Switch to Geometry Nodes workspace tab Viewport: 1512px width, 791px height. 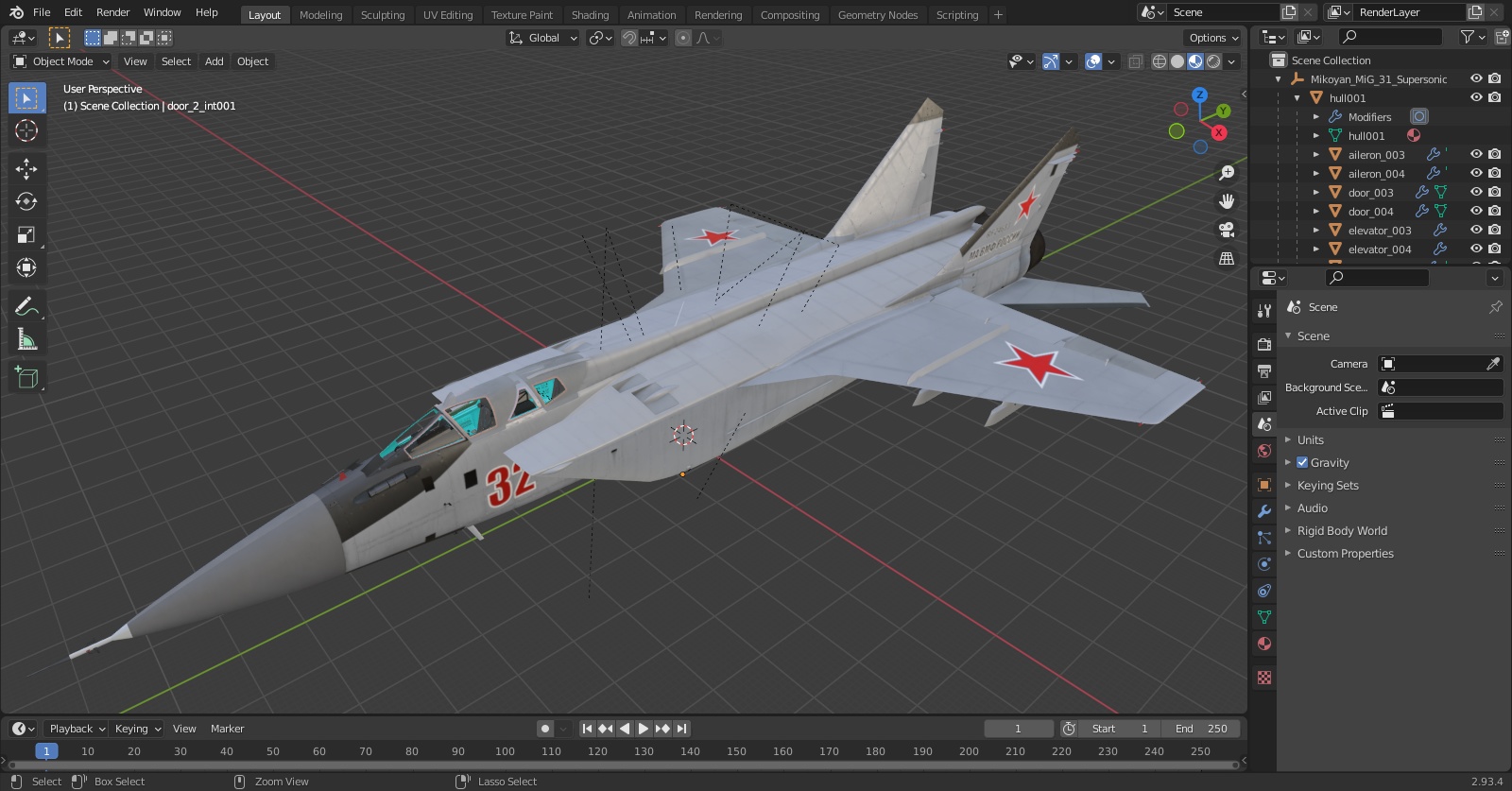[x=878, y=15]
